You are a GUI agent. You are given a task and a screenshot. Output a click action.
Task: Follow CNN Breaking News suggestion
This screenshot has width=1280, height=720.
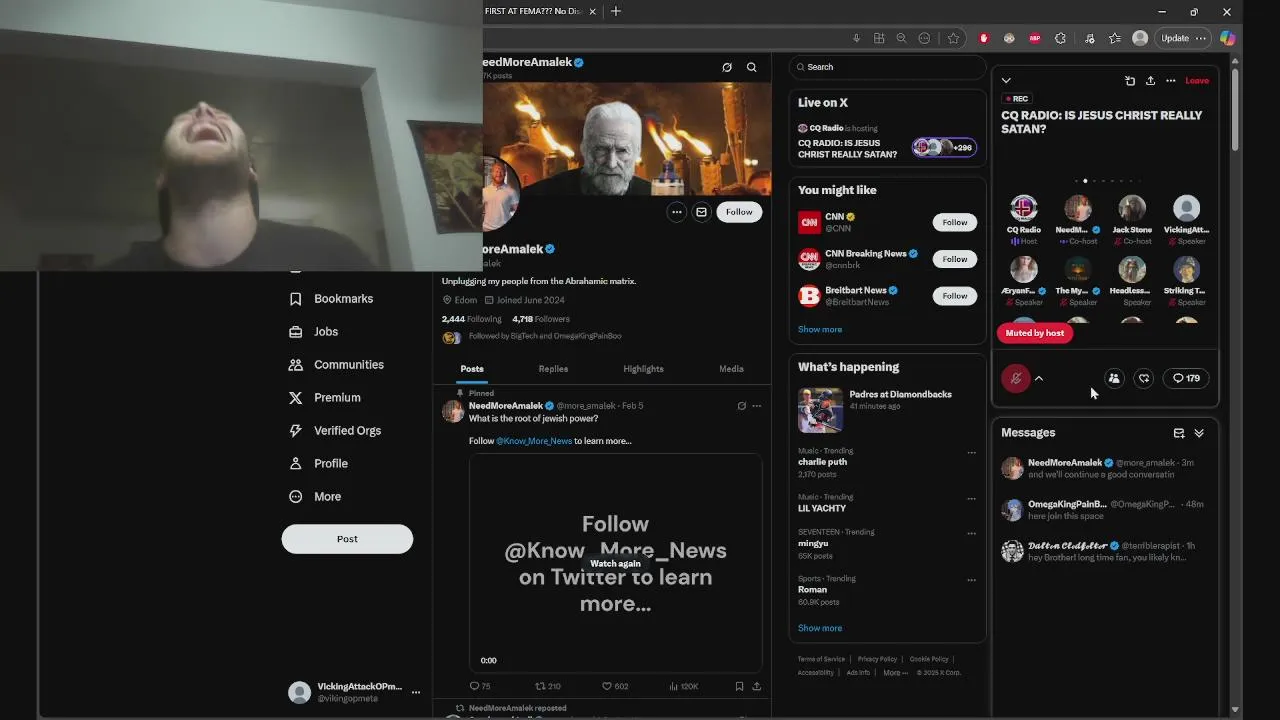(955, 259)
